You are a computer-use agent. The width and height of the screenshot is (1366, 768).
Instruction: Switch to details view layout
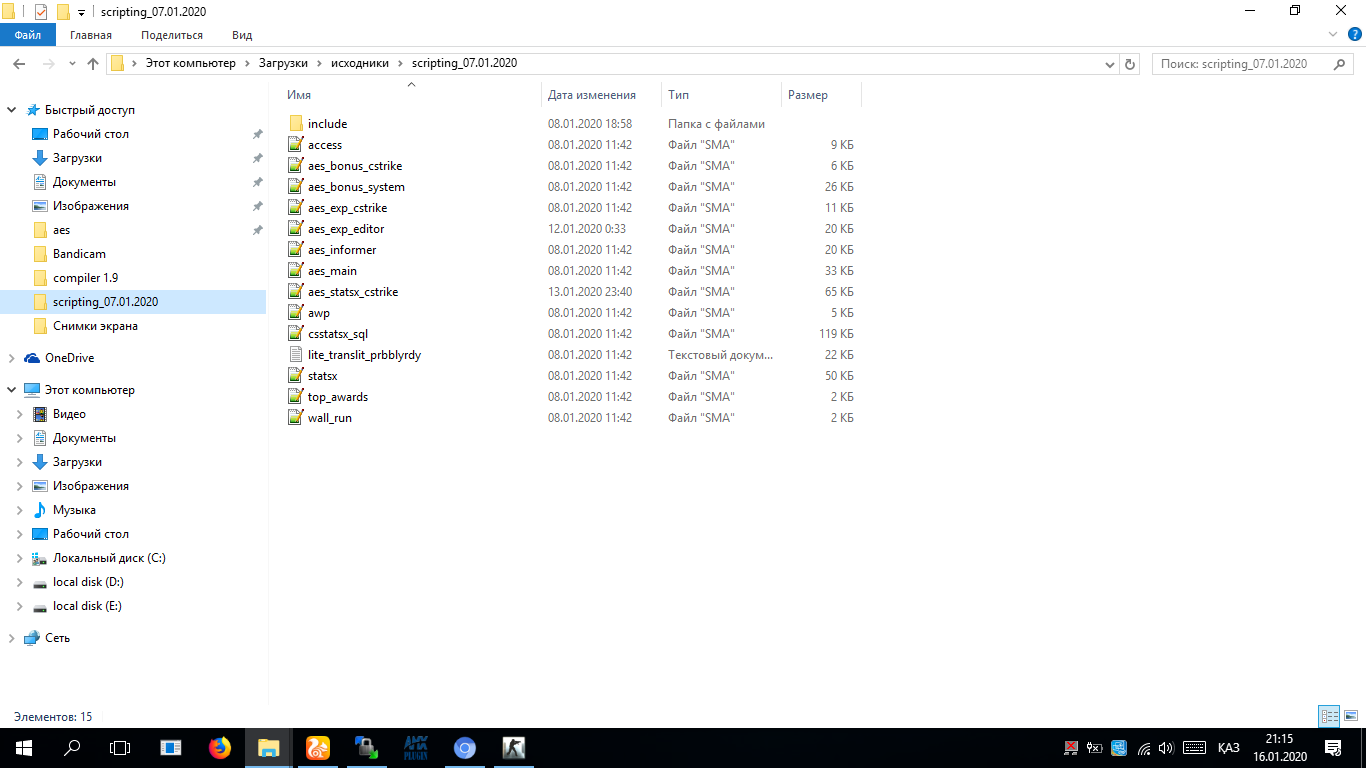(x=1329, y=716)
